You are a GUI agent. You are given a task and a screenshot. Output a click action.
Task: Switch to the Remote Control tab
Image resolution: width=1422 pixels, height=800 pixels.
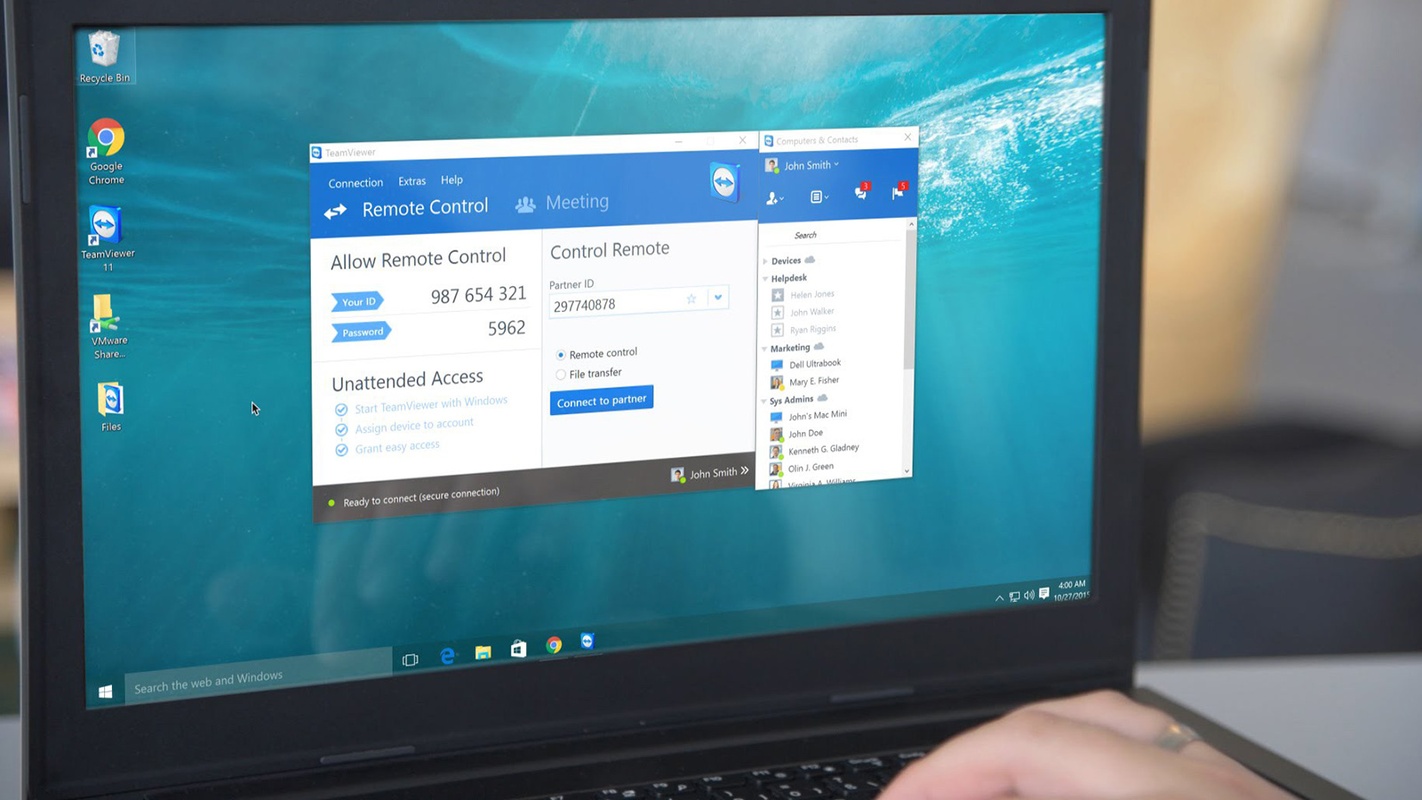(x=406, y=208)
